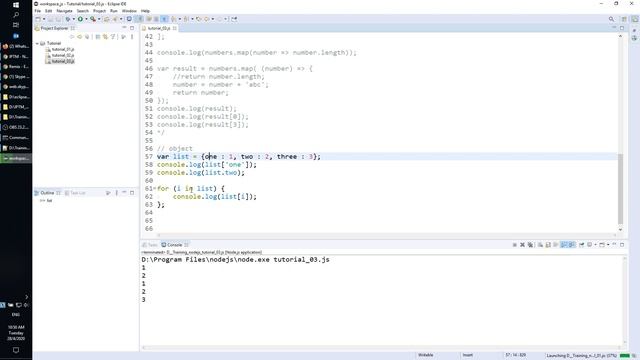This screenshot has height=360, width=640.
Task: Click the editor vertical scrollbar thumb
Action: 620,189
